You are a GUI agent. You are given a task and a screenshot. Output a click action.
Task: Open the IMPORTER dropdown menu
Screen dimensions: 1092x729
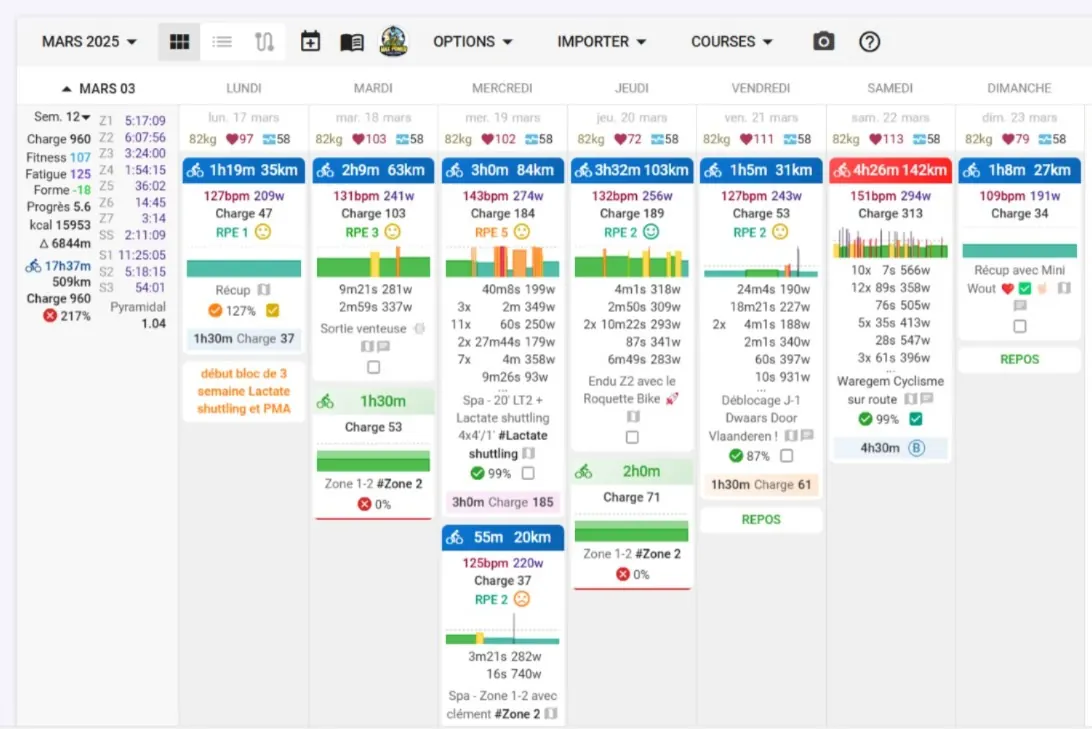pyautogui.click(x=601, y=42)
